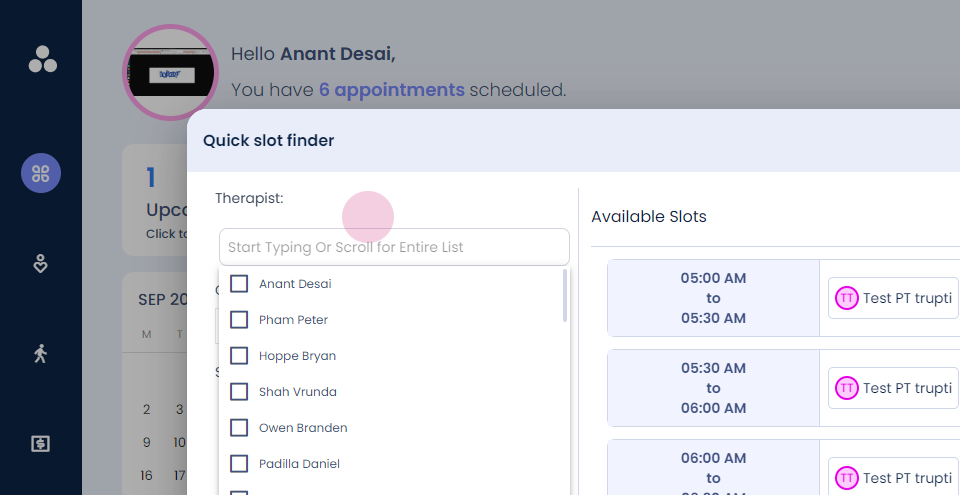
Task: Open the walking figure exercise icon
Action: pos(40,353)
